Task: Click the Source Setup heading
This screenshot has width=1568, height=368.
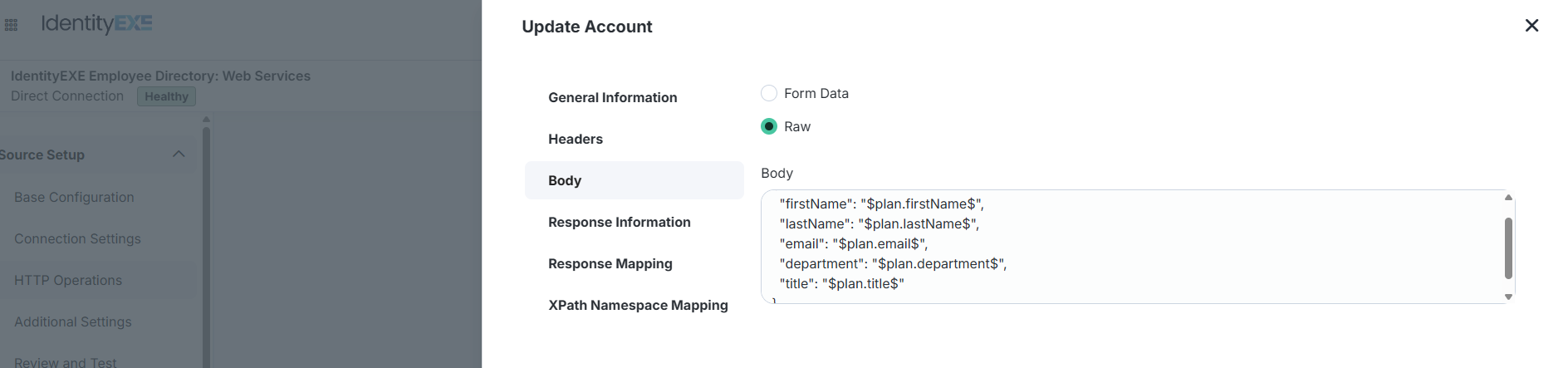Action: pos(42,155)
